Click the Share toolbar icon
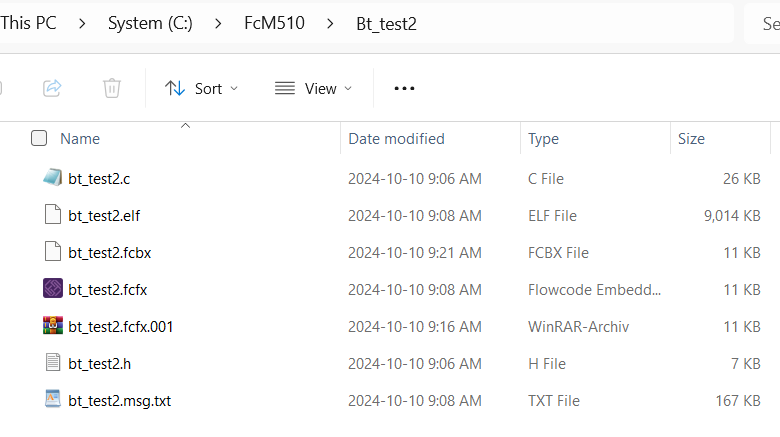 52,88
